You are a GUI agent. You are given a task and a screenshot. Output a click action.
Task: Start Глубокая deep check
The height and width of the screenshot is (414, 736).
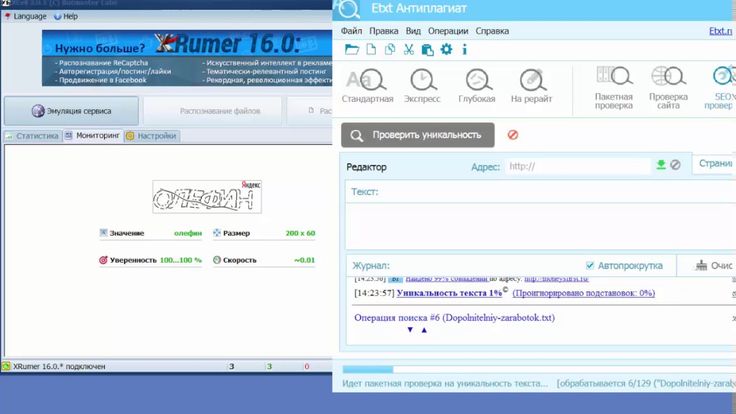(x=477, y=86)
